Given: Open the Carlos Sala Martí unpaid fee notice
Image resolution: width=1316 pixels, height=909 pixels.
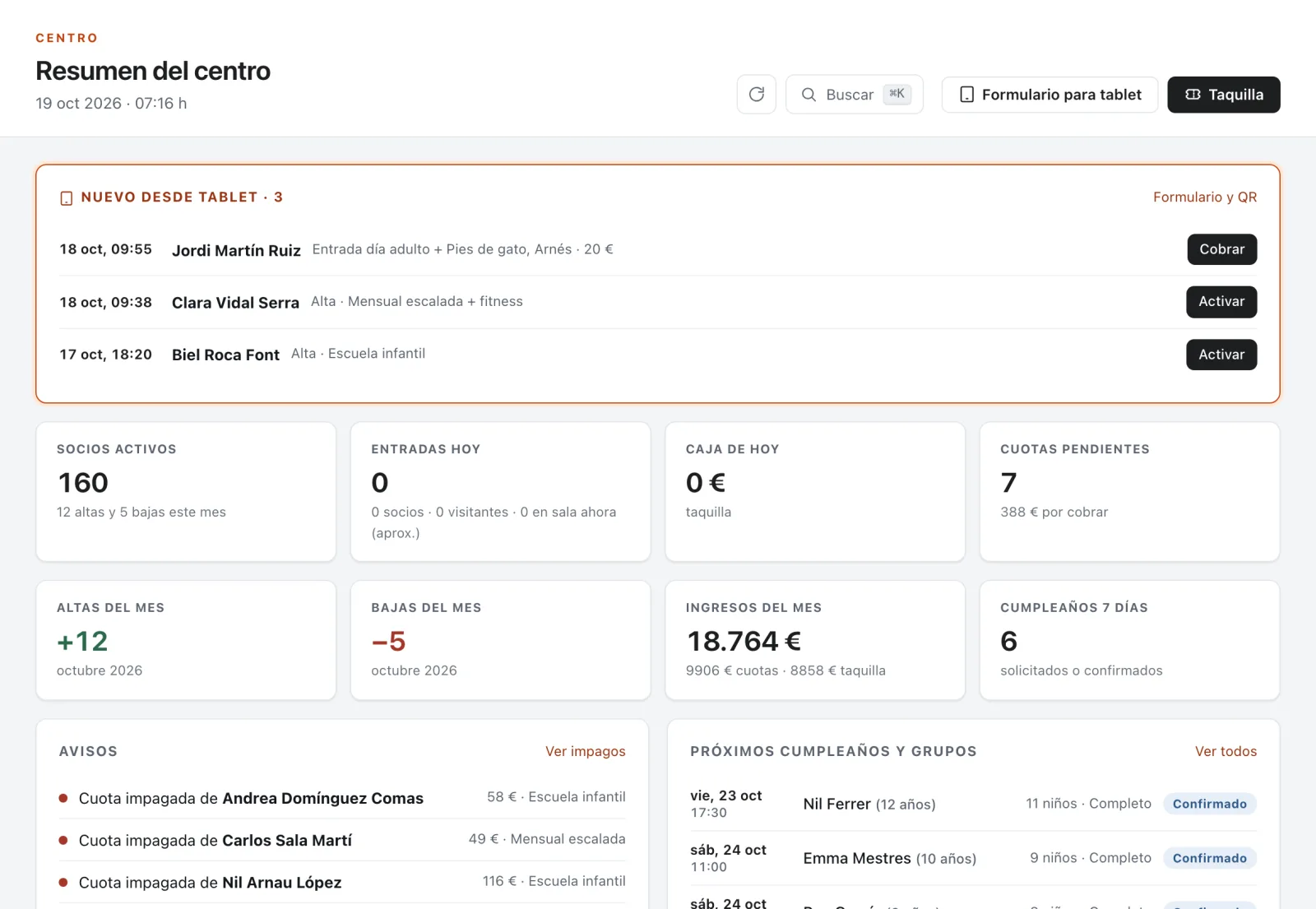Looking at the screenshot, I should pos(342,840).
